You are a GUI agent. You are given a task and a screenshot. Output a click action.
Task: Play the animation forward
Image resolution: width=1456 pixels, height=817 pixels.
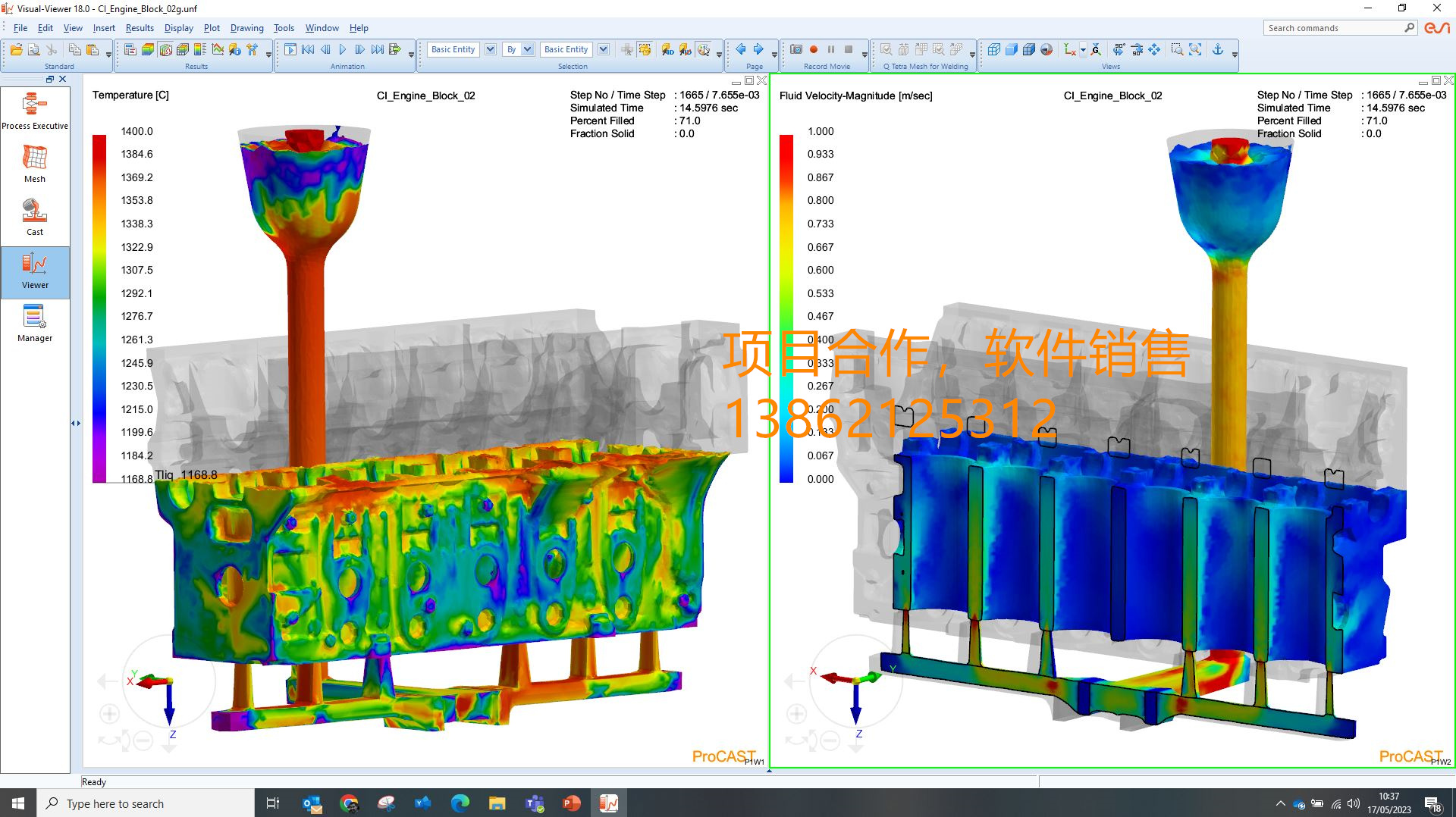coord(343,49)
